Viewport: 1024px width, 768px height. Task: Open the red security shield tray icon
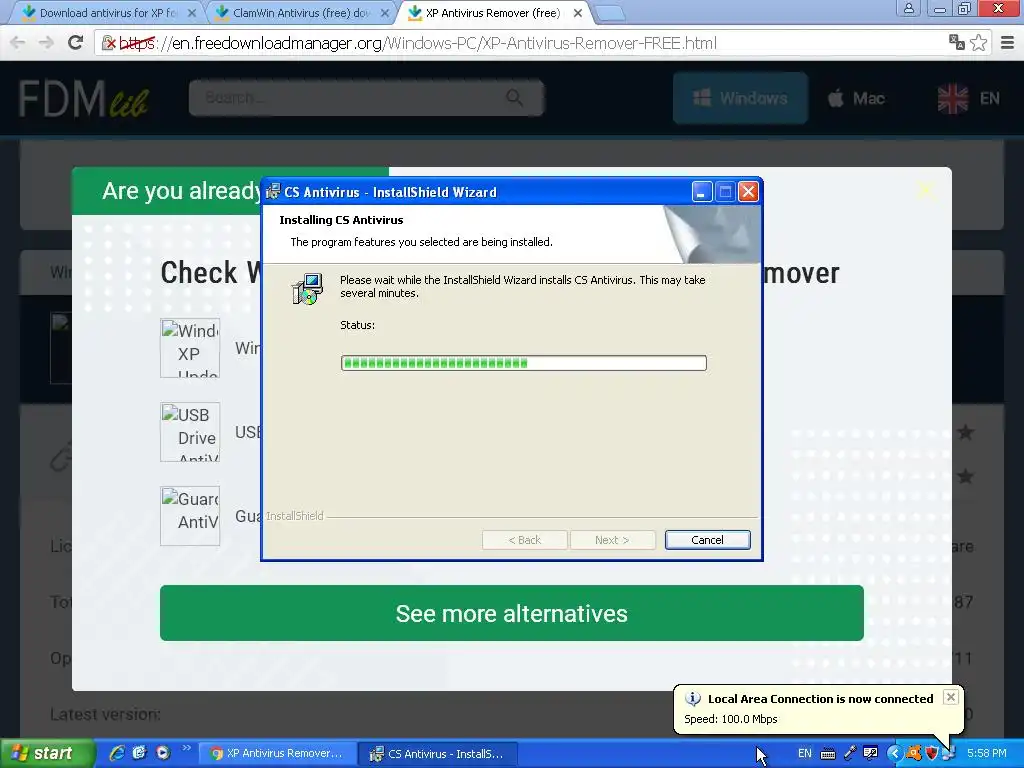click(932, 754)
